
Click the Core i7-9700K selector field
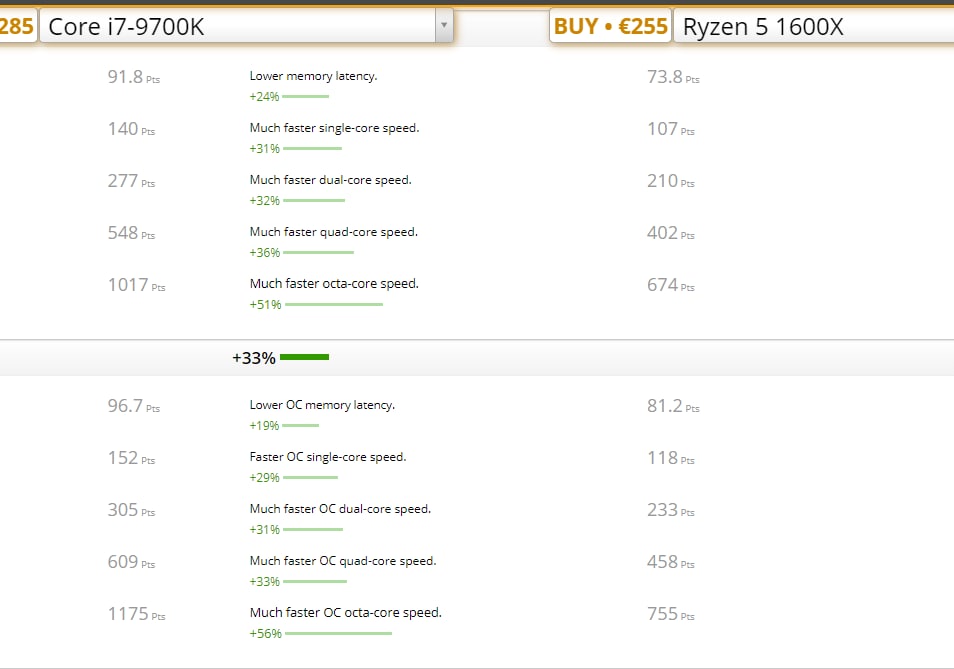pyautogui.click(x=246, y=26)
